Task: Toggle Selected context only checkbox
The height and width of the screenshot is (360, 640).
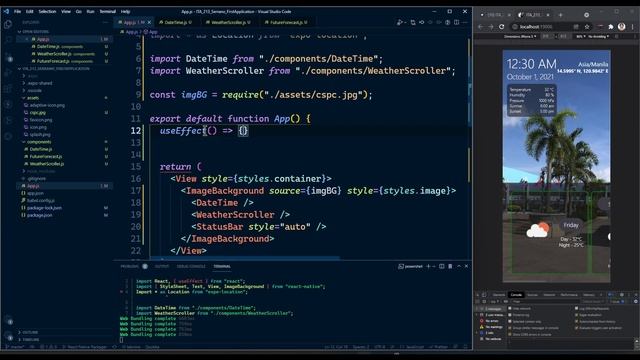Action: point(510,322)
